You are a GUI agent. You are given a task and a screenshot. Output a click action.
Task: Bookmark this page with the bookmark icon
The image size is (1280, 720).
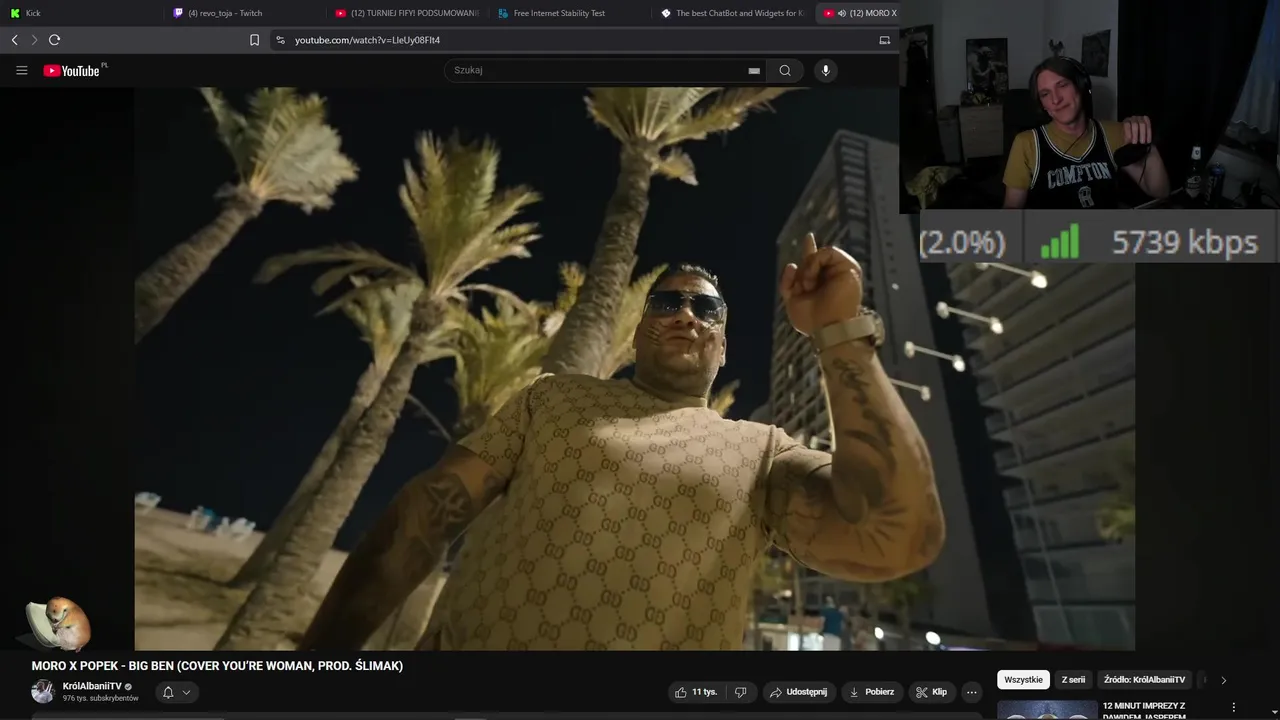[254, 40]
